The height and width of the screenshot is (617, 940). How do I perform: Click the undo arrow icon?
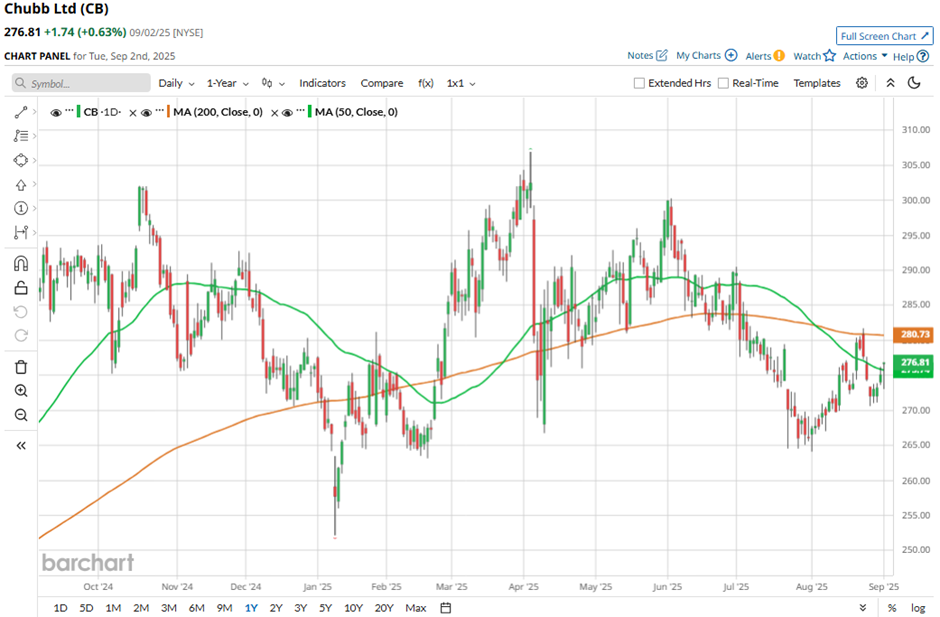click(x=21, y=312)
